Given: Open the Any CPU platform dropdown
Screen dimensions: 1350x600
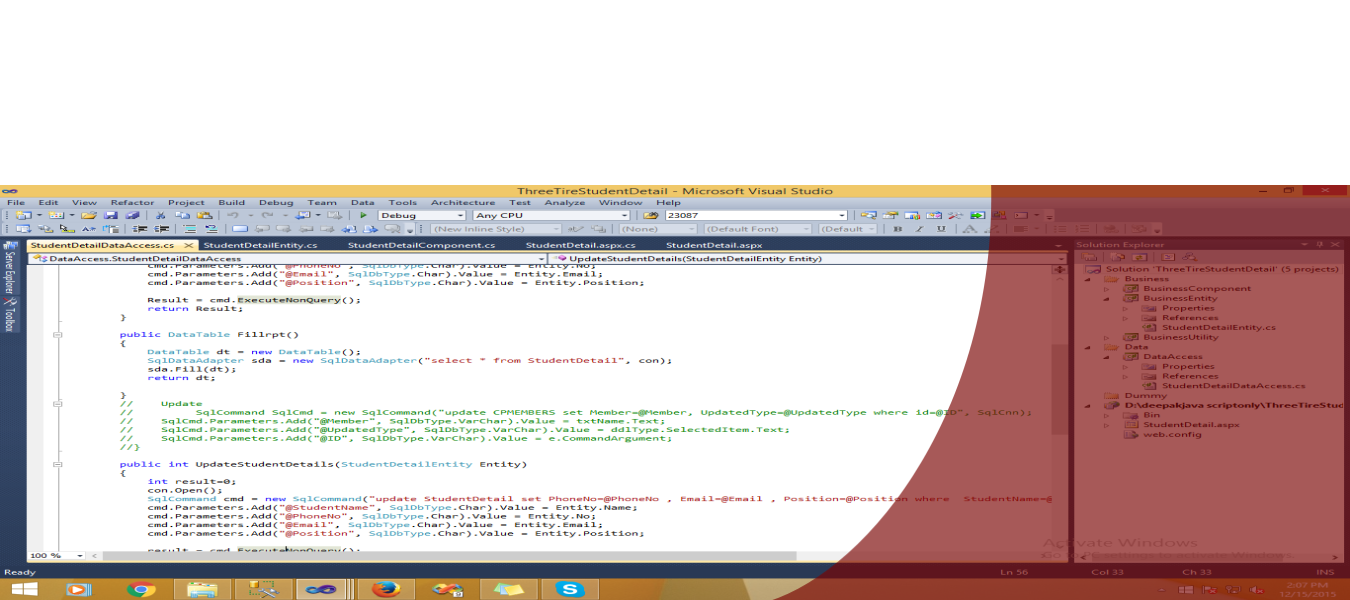Looking at the screenshot, I should click(625, 215).
